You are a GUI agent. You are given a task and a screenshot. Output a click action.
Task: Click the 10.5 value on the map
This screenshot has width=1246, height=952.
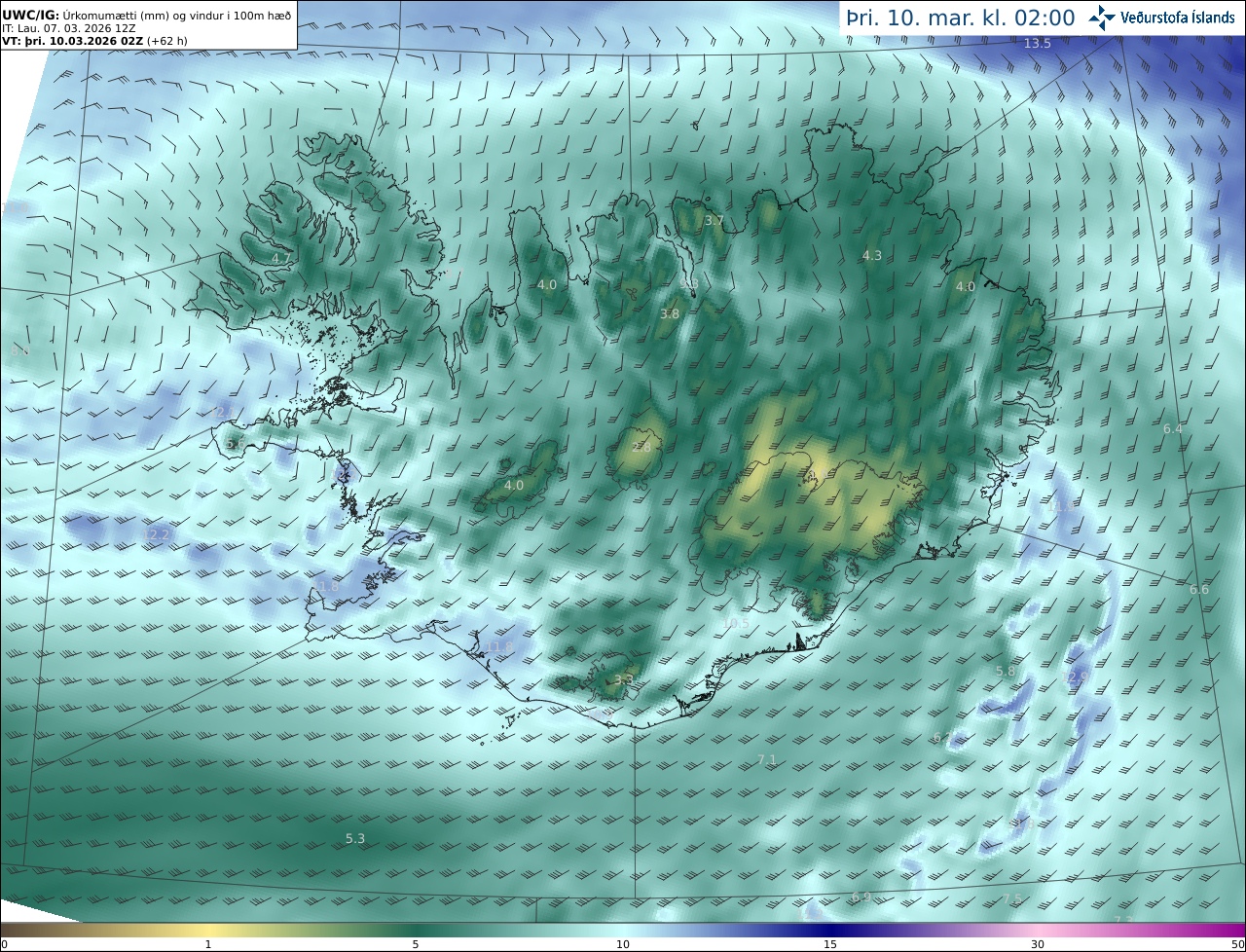tap(736, 624)
